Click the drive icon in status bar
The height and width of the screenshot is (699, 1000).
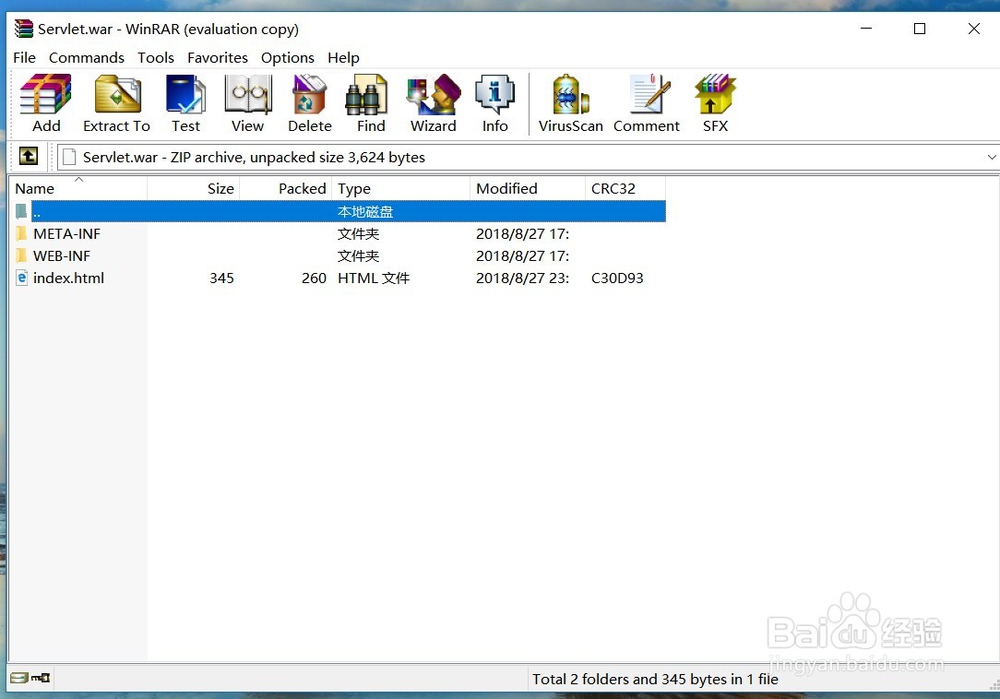click(x=19, y=677)
